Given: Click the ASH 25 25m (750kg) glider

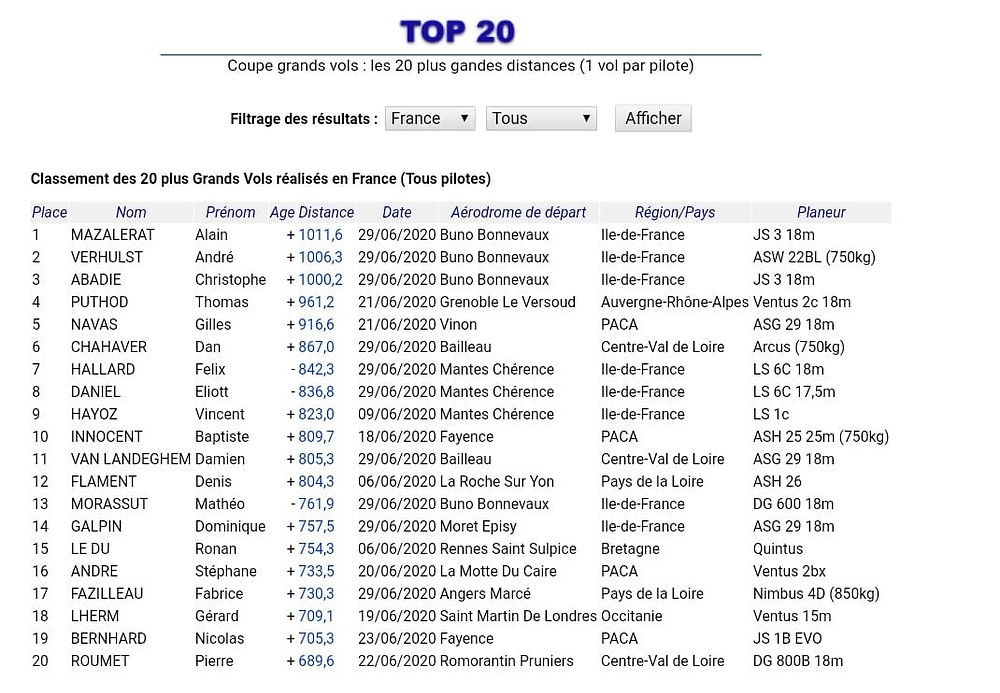Looking at the screenshot, I should [821, 437].
